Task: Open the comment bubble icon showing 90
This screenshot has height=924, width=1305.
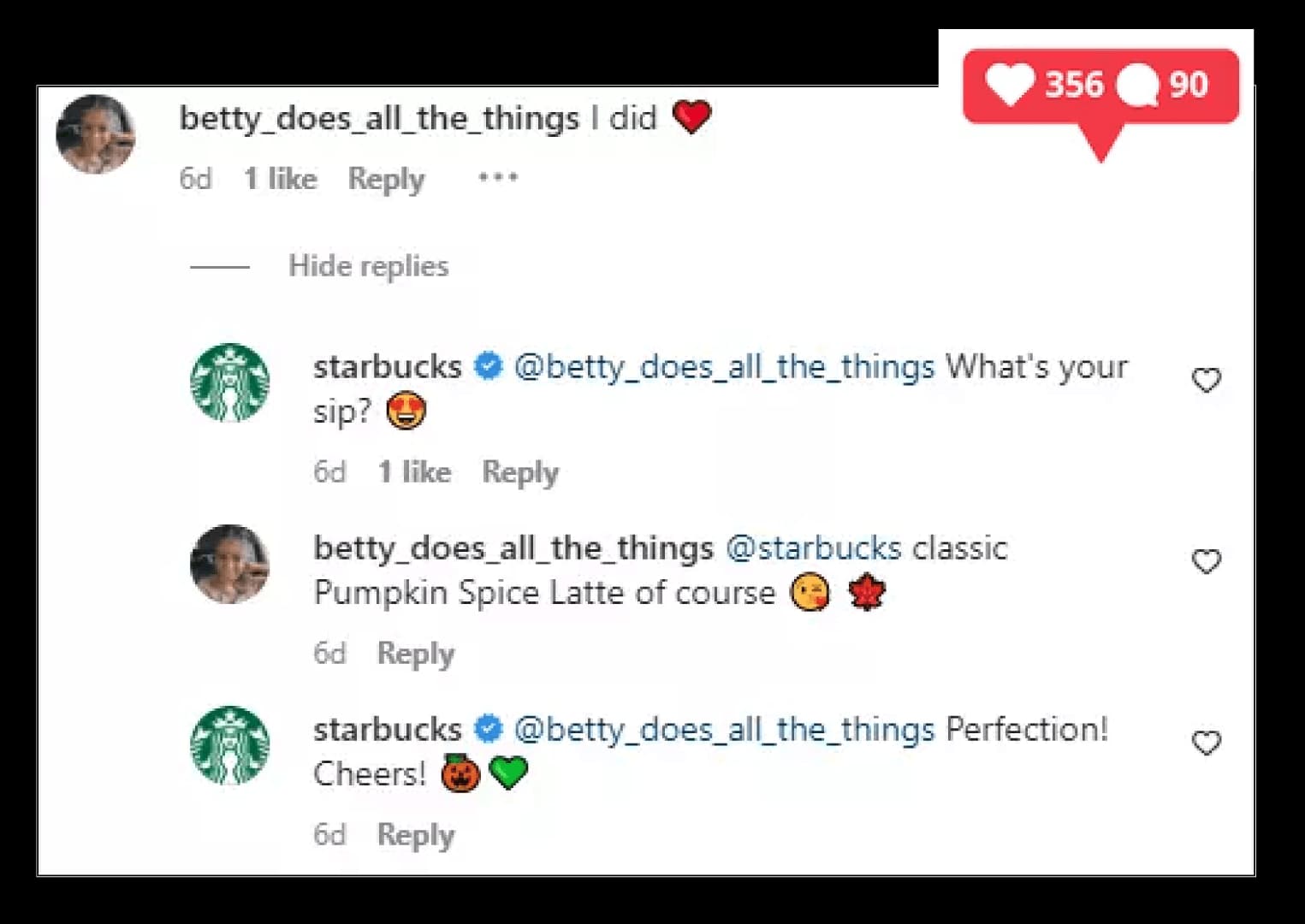Action: [x=1142, y=85]
